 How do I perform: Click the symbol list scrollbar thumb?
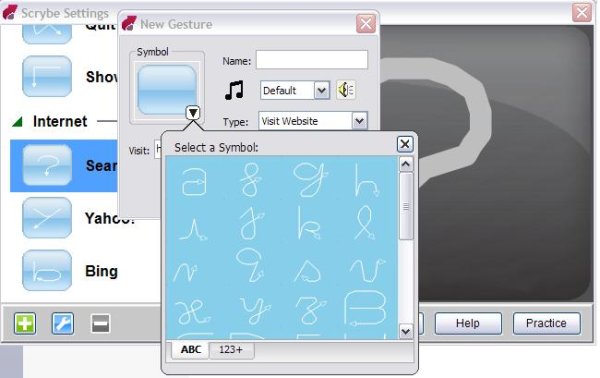tap(406, 207)
